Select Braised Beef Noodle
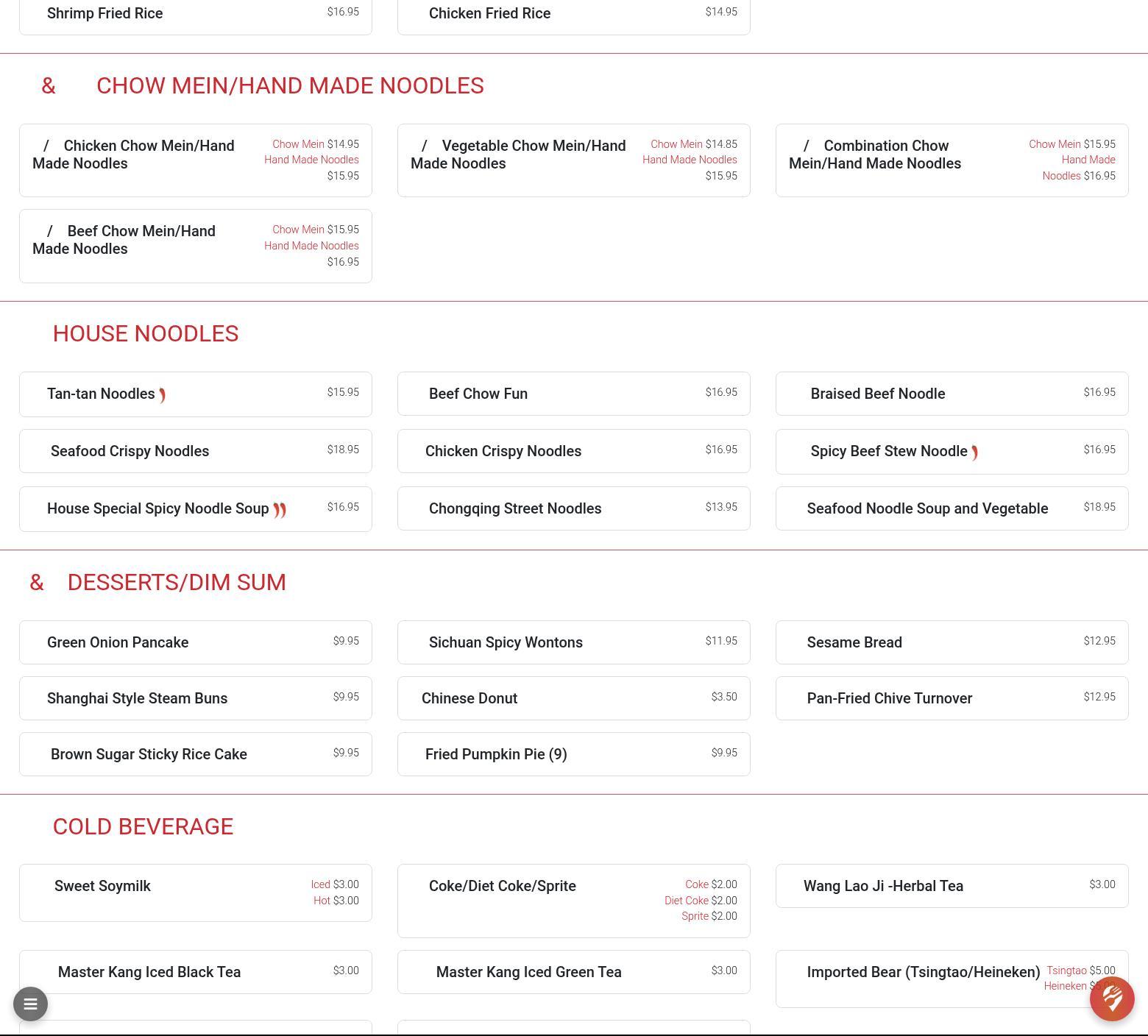This screenshot has width=1148, height=1036. pyautogui.click(x=952, y=394)
